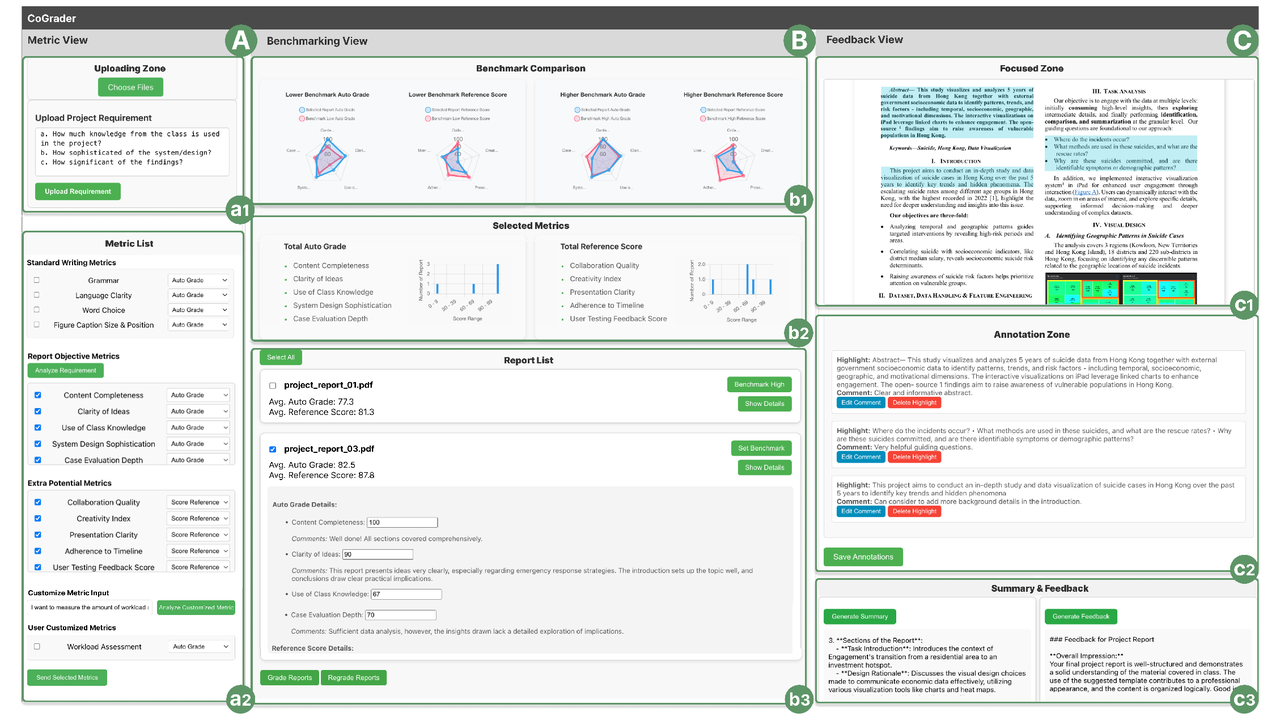Enable the Workload Assessment checkbox

(37, 647)
